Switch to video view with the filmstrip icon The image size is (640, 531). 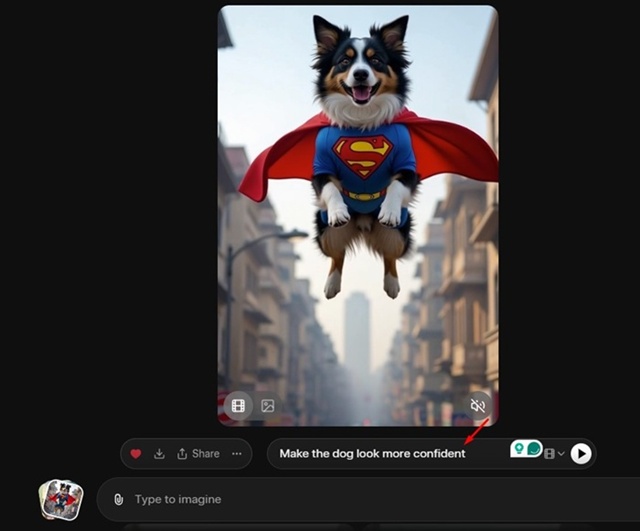click(238, 405)
